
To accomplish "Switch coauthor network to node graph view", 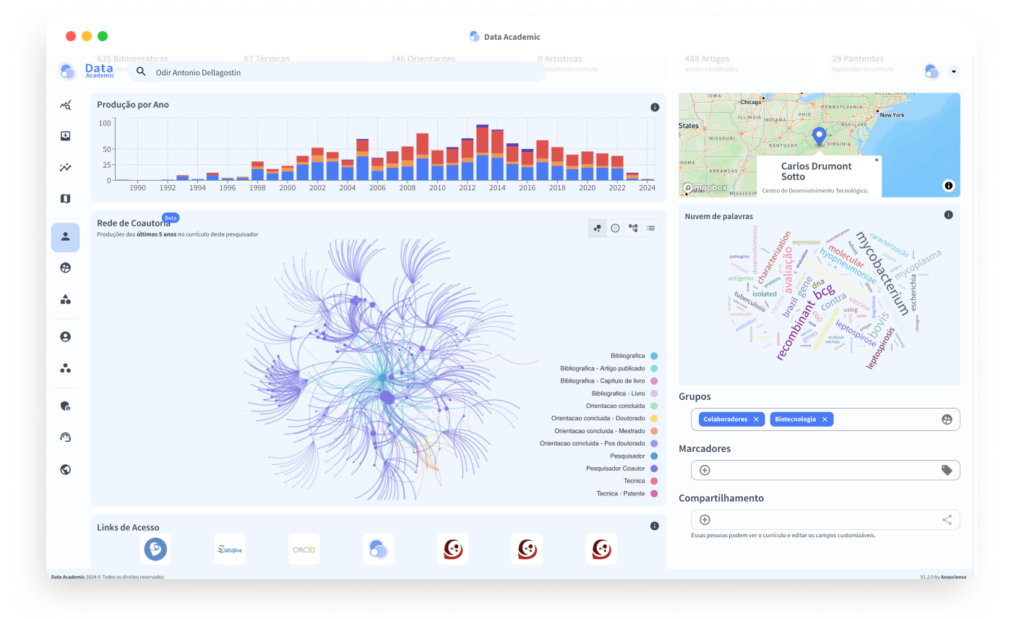I will tap(597, 228).
